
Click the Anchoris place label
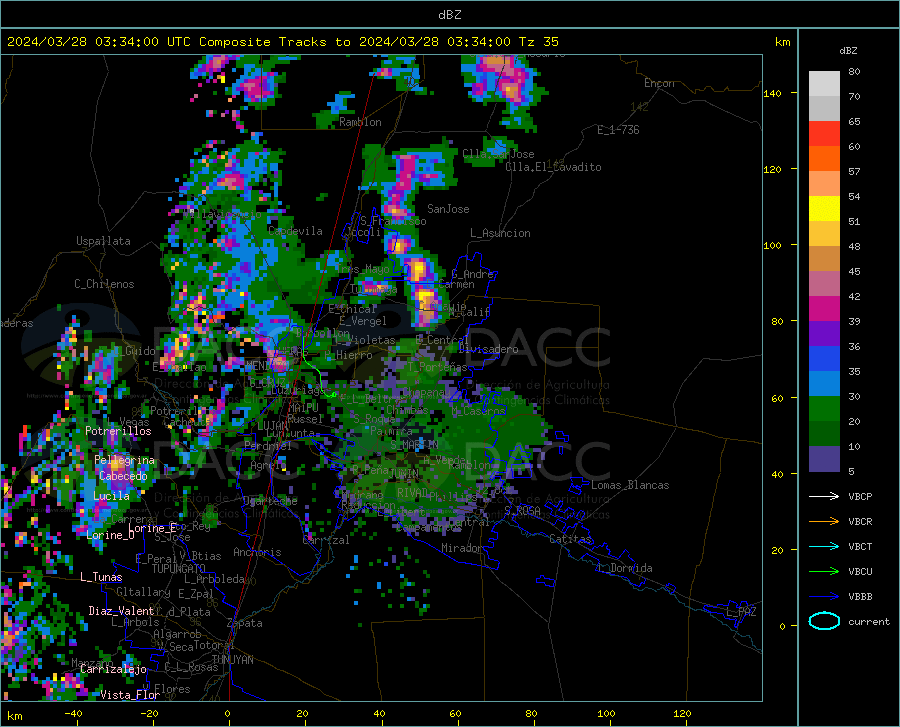257,552
